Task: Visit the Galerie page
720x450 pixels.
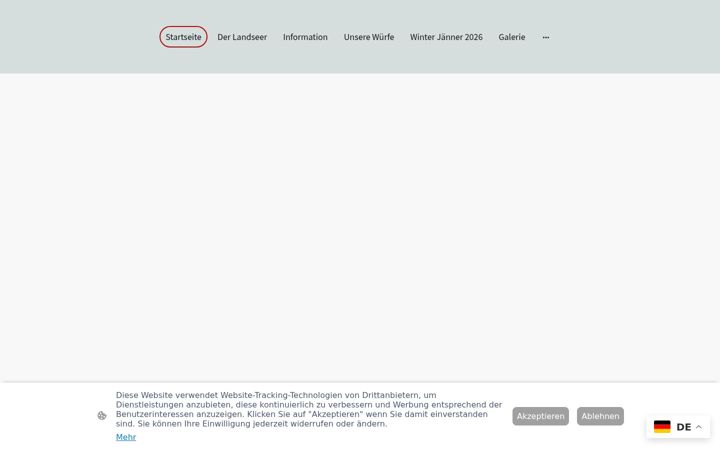Action: pyautogui.click(x=512, y=37)
